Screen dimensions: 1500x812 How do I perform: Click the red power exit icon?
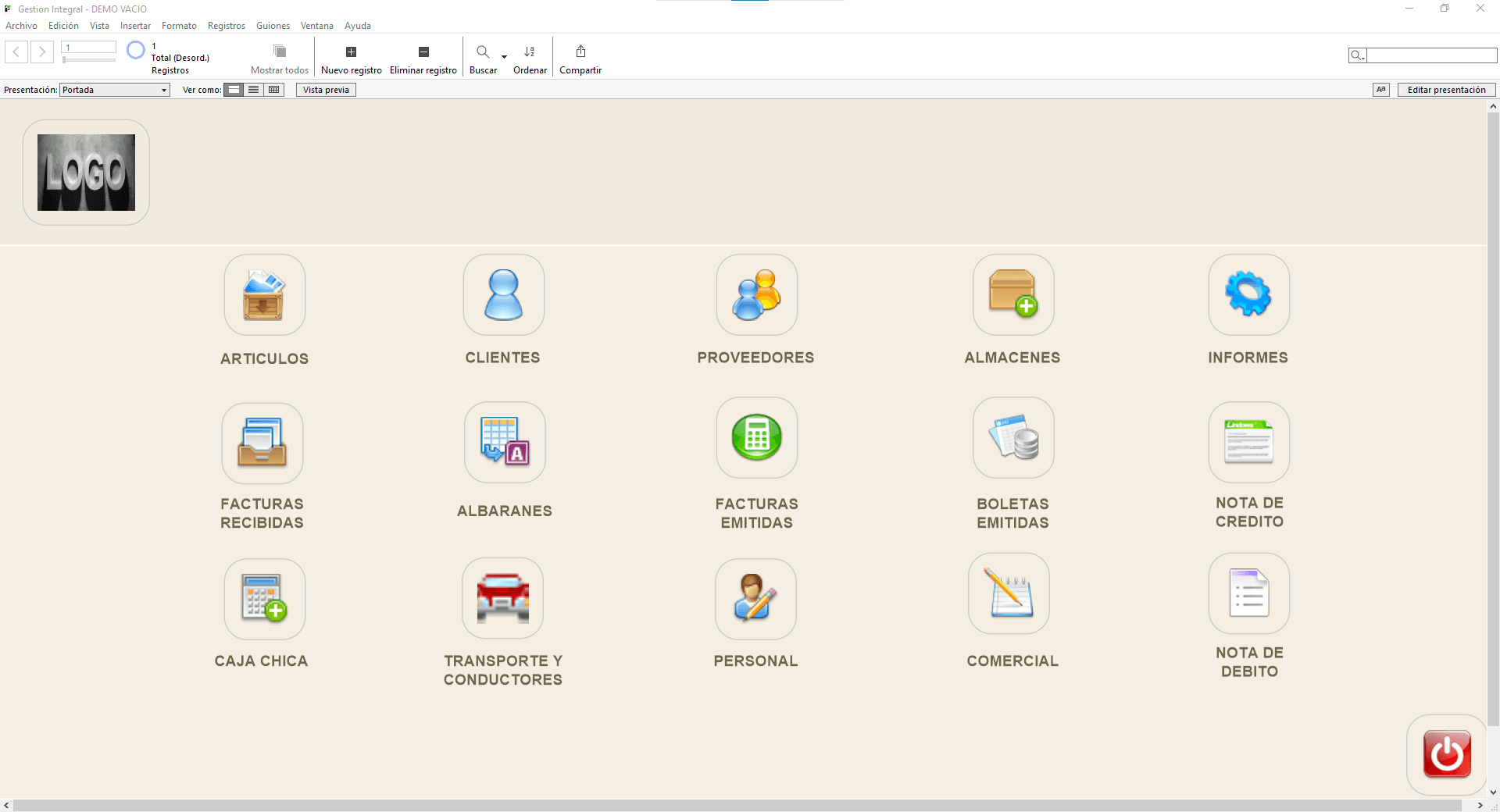click(x=1446, y=754)
